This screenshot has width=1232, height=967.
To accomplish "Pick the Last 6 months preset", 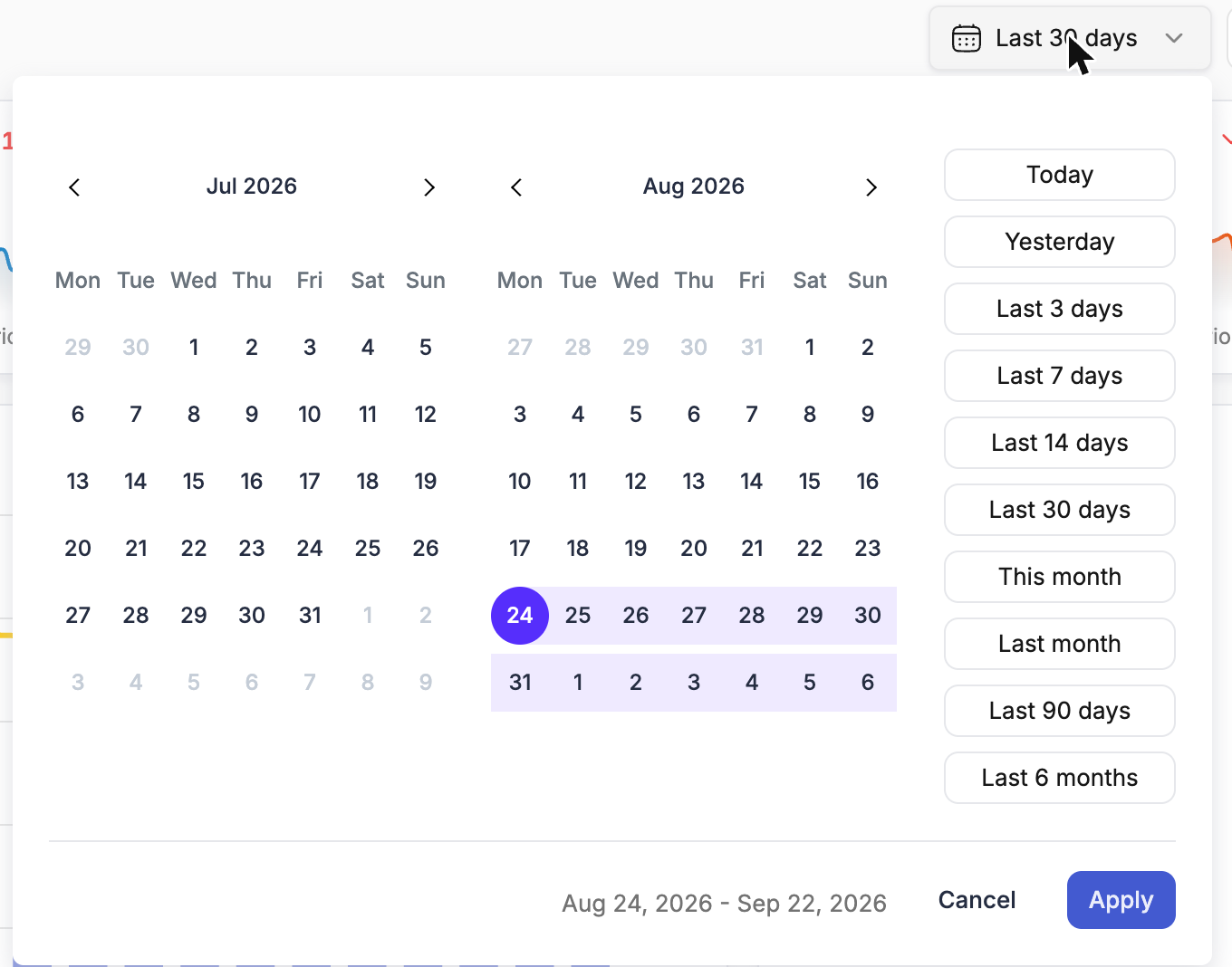I will [x=1059, y=778].
